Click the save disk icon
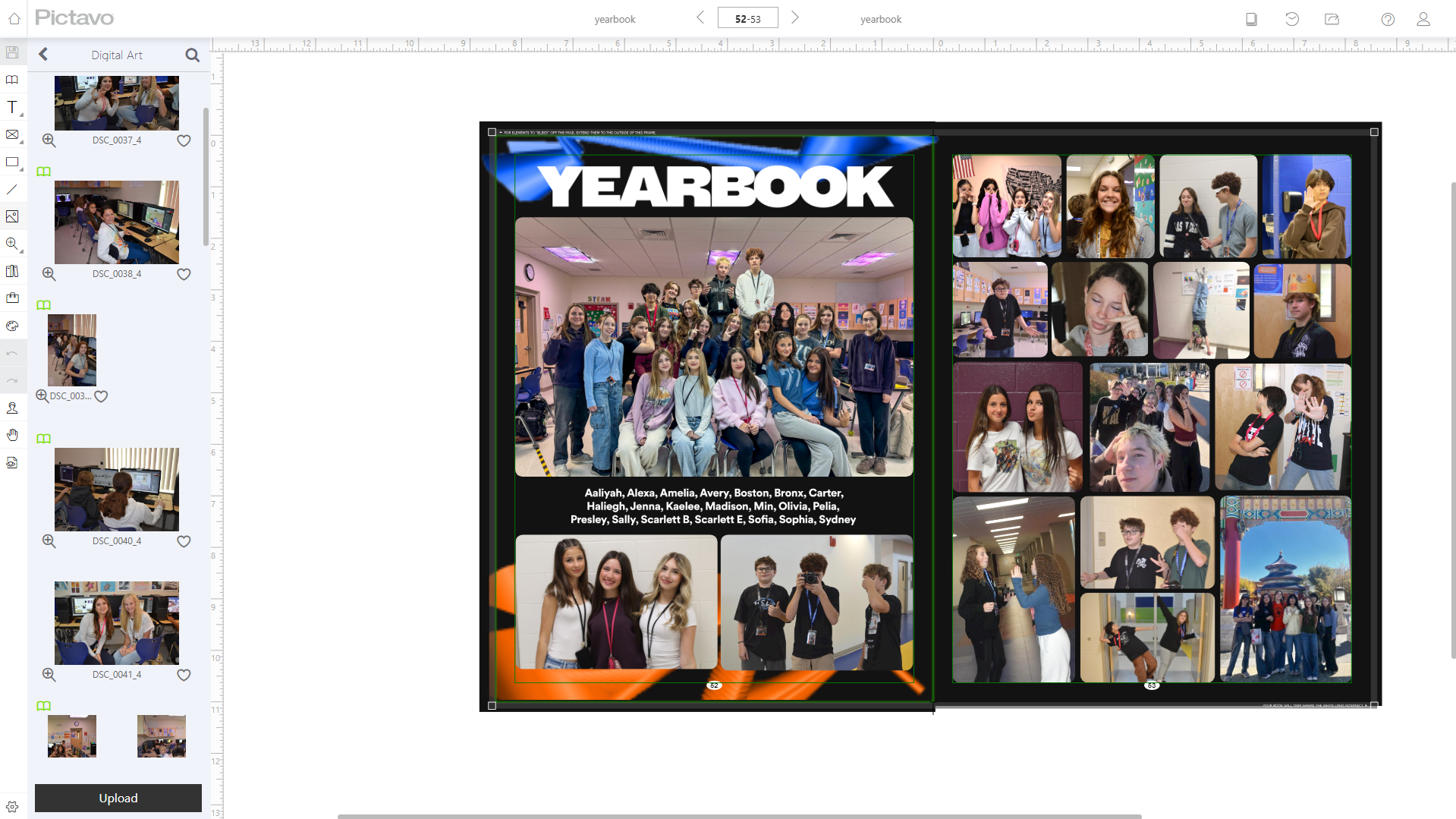Viewport: 1456px width, 819px height. tap(12, 52)
